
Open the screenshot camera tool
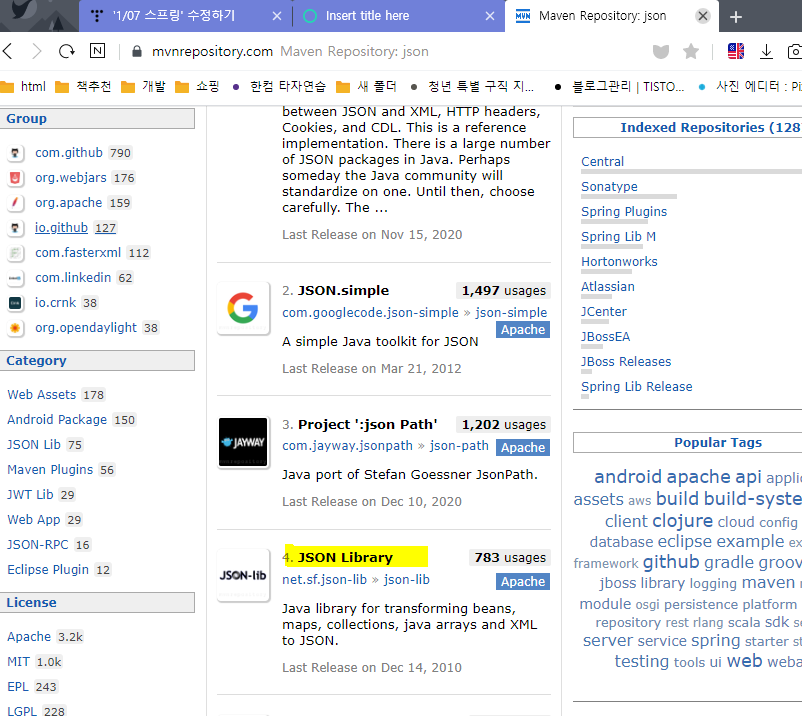tap(795, 51)
